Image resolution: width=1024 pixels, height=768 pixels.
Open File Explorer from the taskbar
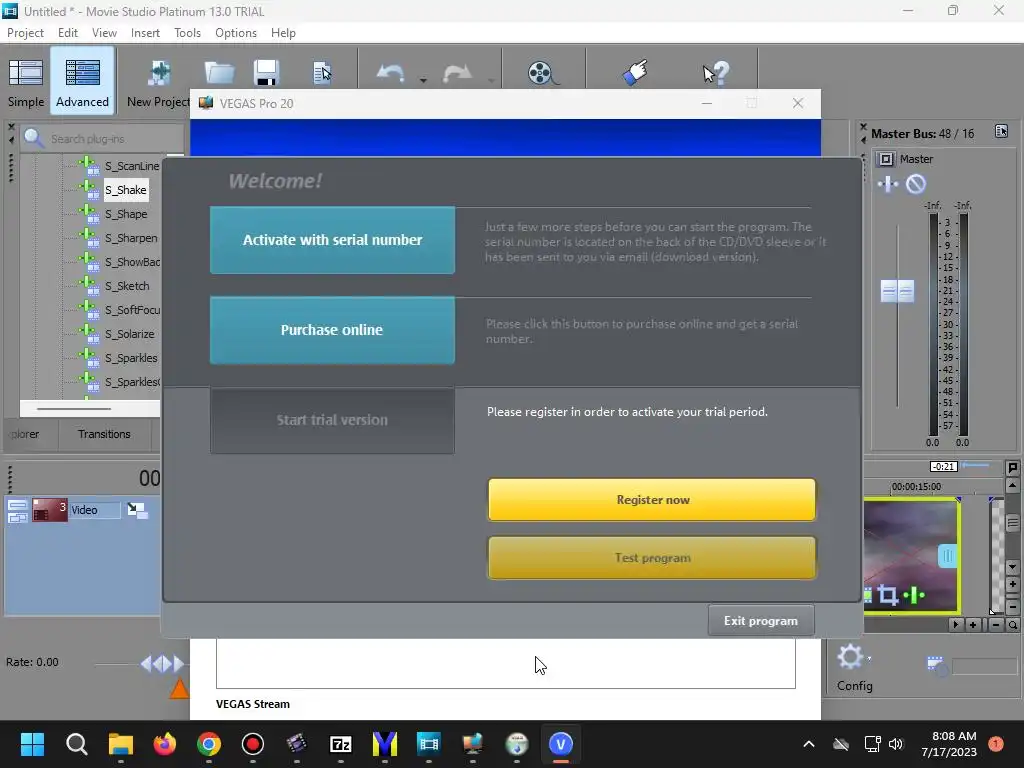(121, 744)
